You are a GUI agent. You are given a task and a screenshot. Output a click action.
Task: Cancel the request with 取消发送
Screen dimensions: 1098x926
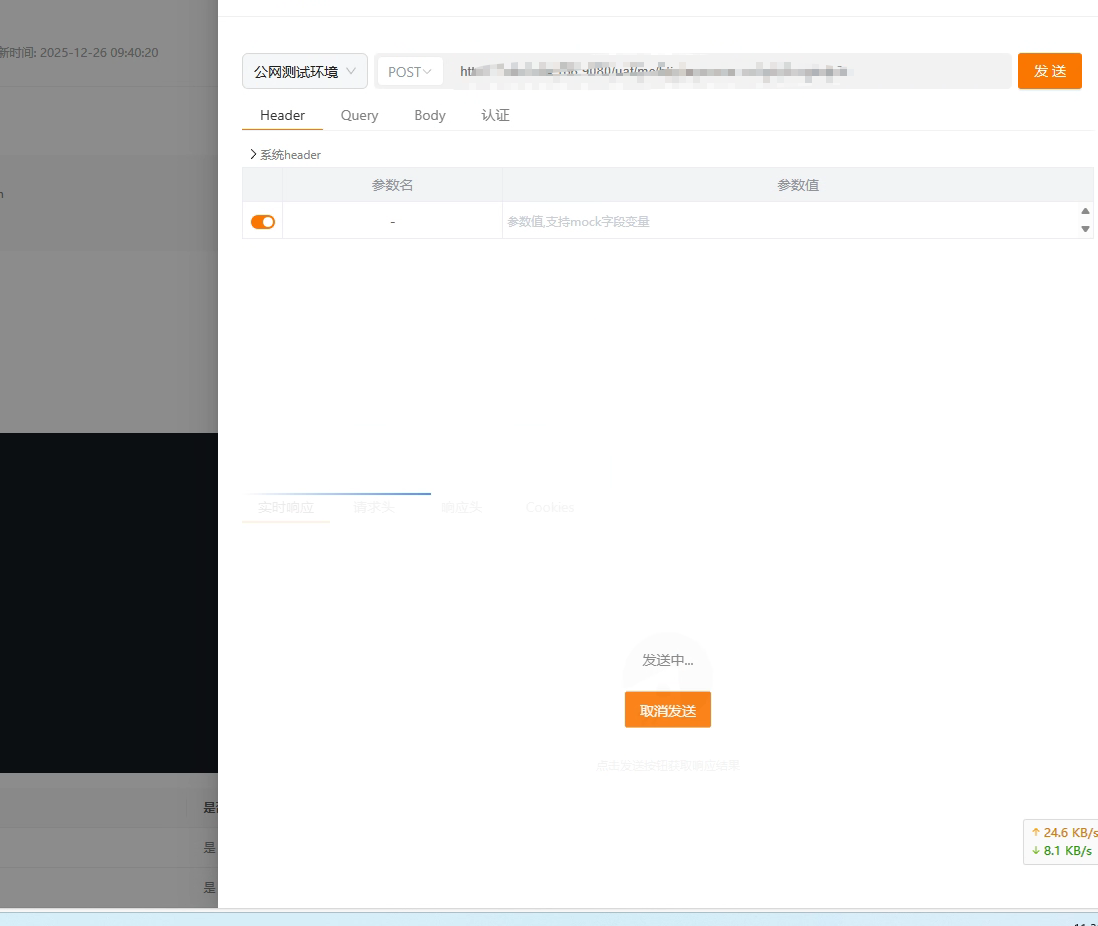click(667, 710)
